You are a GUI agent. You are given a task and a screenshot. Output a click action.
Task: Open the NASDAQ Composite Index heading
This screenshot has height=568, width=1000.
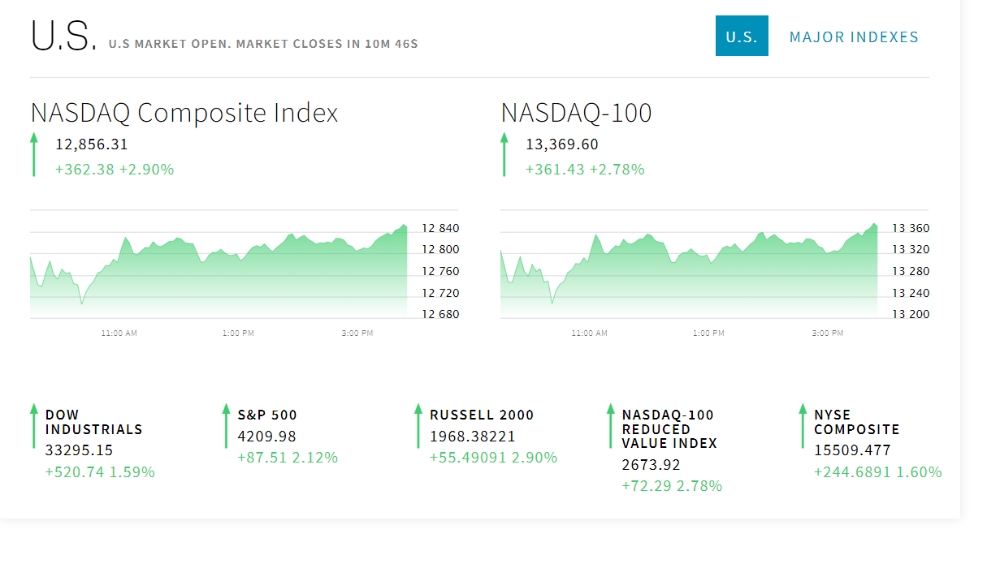pyautogui.click(x=184, y=113)
